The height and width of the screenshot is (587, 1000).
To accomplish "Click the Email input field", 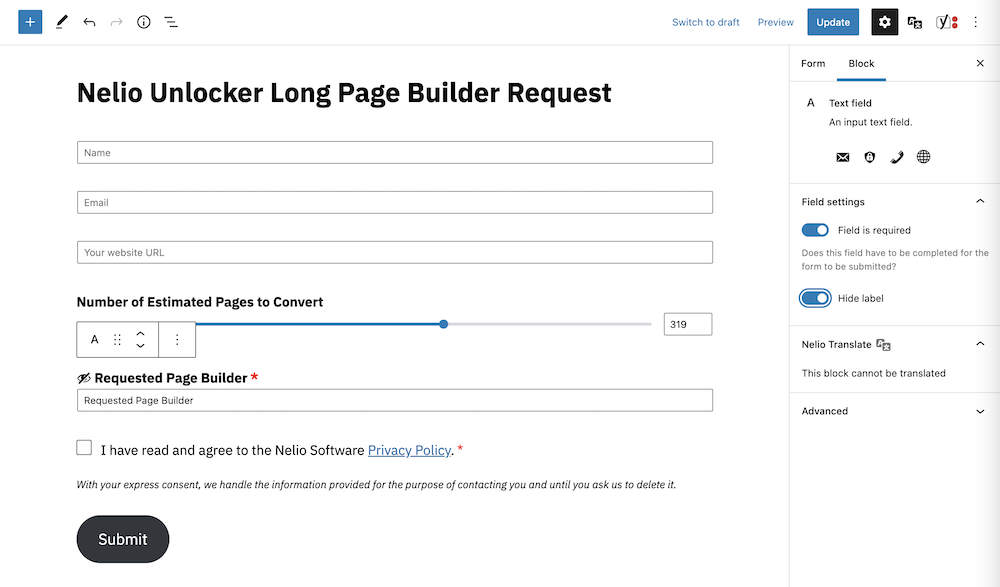I will pyautogui.click(x=395, y=202).
